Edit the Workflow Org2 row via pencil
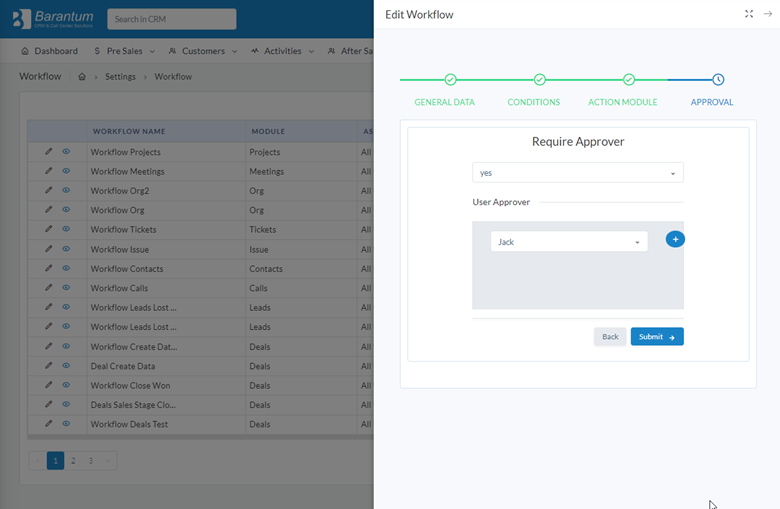 coord(48,190)
